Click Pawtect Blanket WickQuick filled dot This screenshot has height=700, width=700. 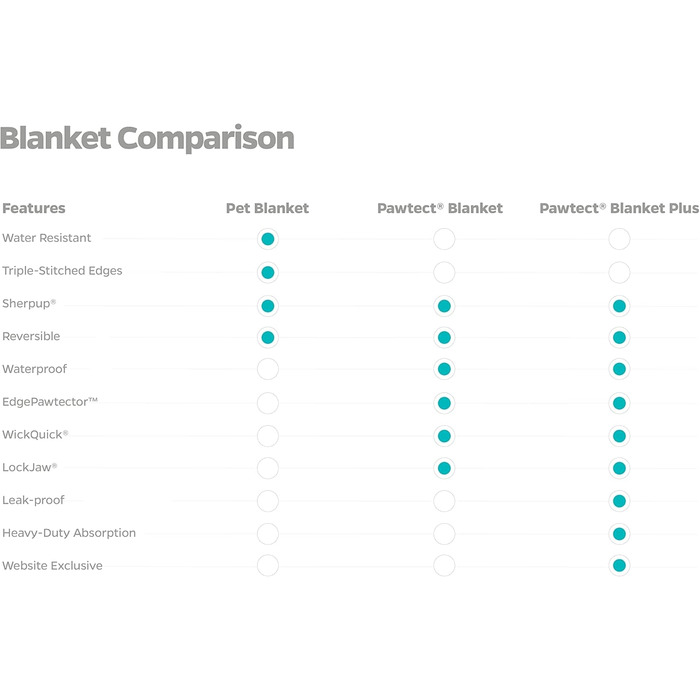(444, 436)
